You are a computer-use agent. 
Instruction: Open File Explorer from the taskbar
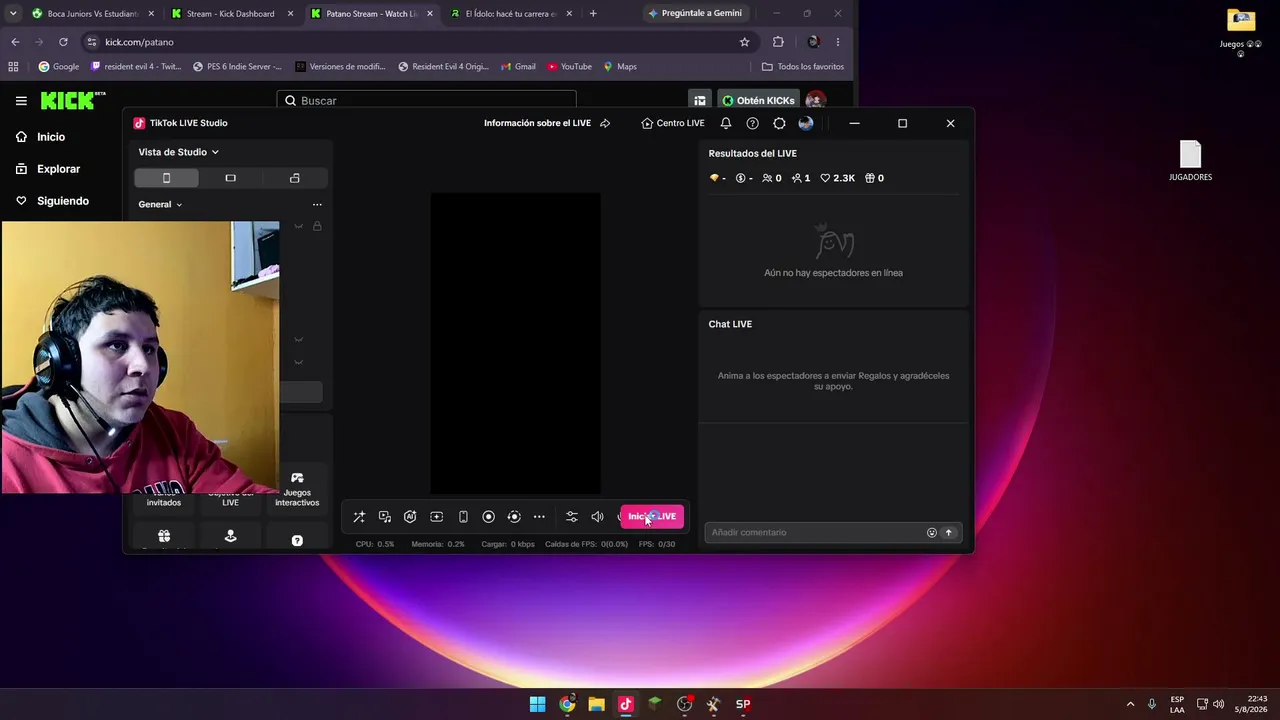(x=596, y=704)
